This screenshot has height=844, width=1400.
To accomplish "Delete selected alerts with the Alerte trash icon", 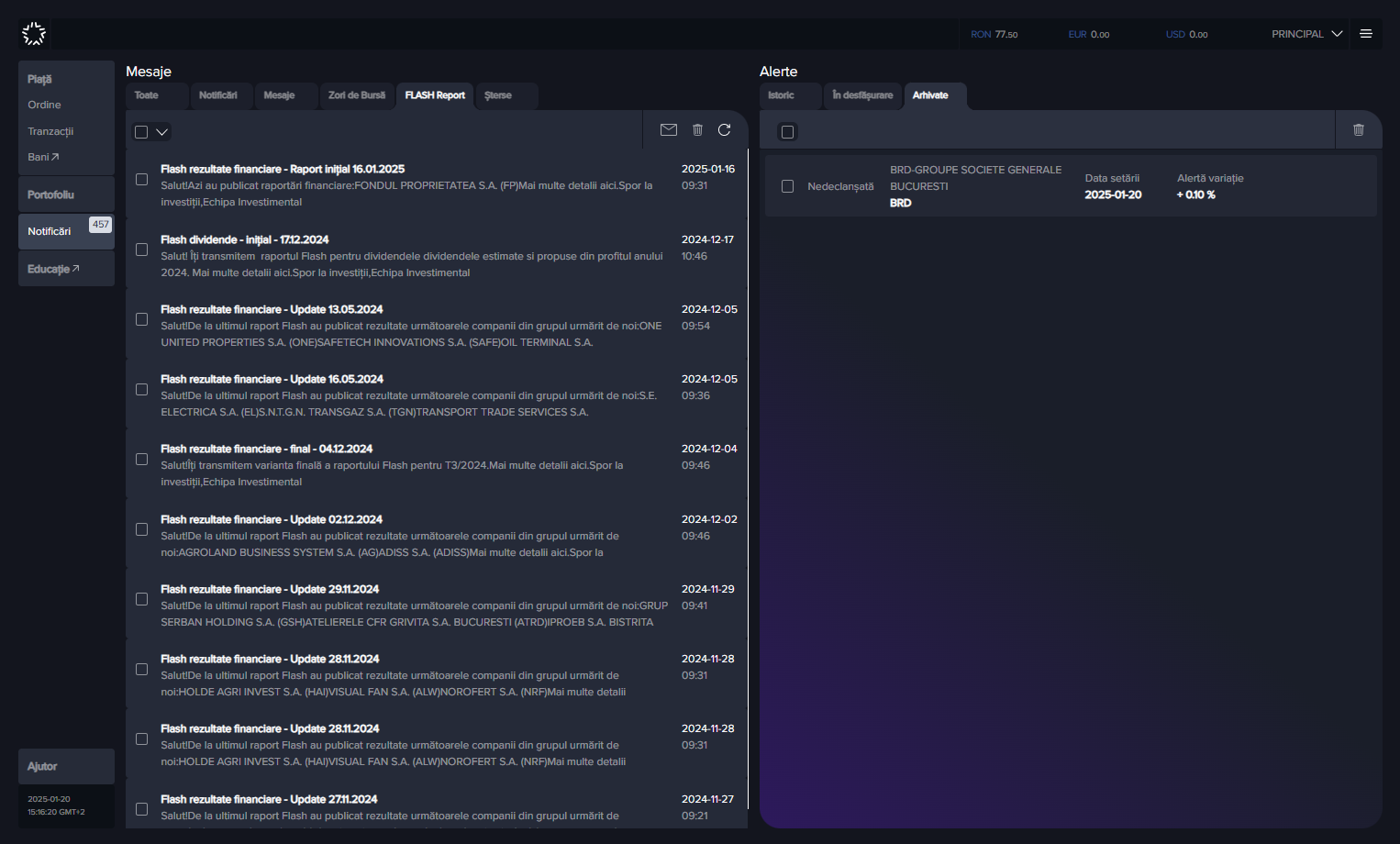I will coord(1359,130).
